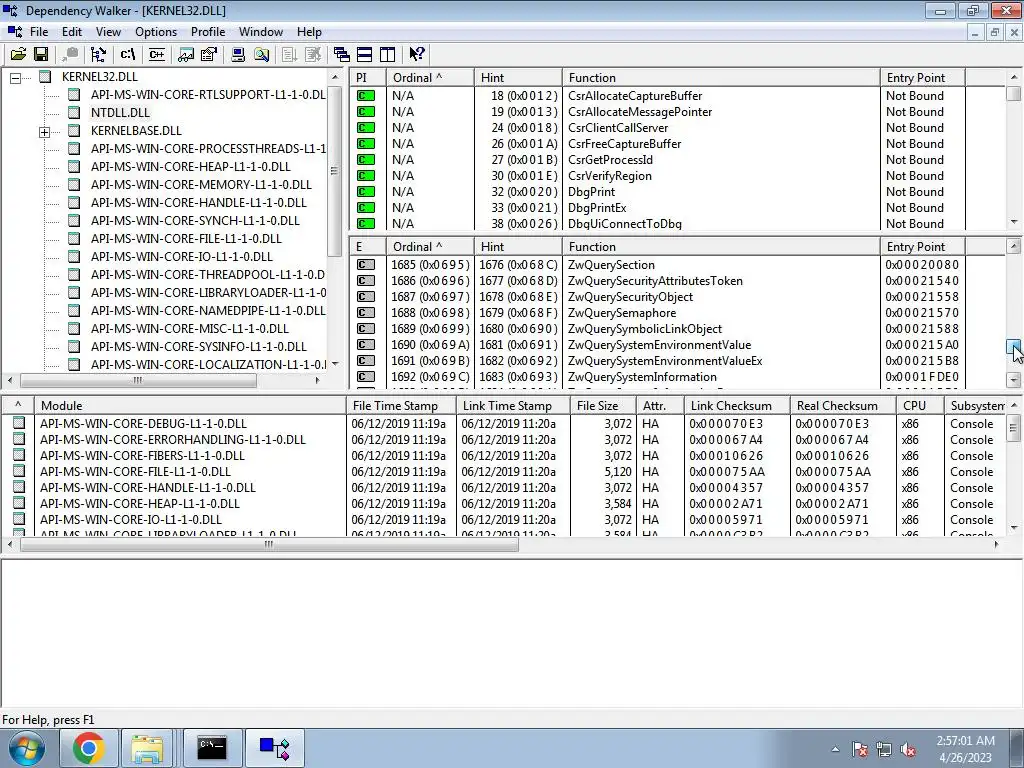The width and height of the screenshot is (1024, 768).
Task: Sort module list by File Time Stamp
Action: pyautogui.click(x=401, y=406)
